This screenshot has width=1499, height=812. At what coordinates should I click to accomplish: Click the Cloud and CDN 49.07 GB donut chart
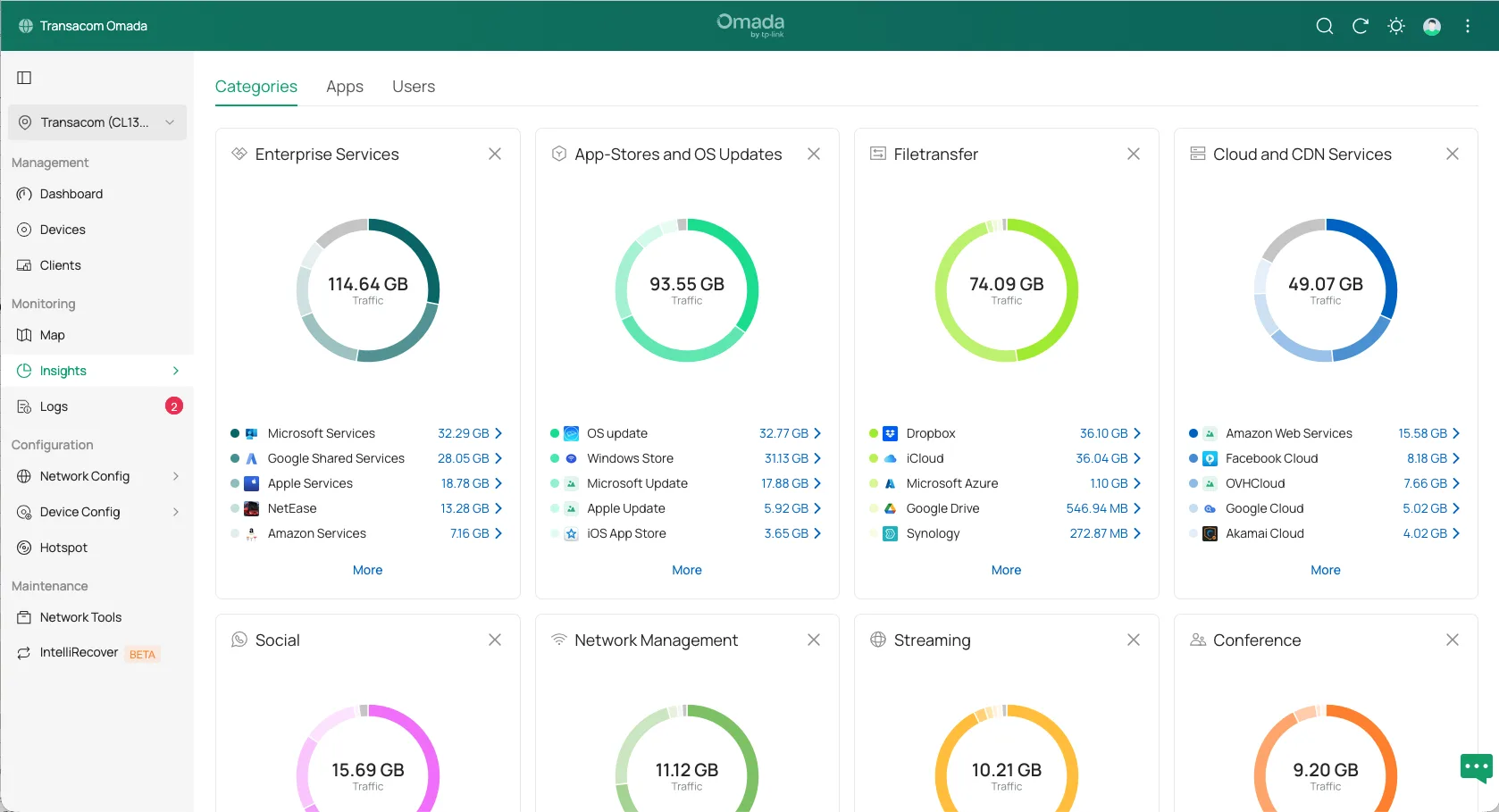pyautogui.click(x=1326, y=290)
